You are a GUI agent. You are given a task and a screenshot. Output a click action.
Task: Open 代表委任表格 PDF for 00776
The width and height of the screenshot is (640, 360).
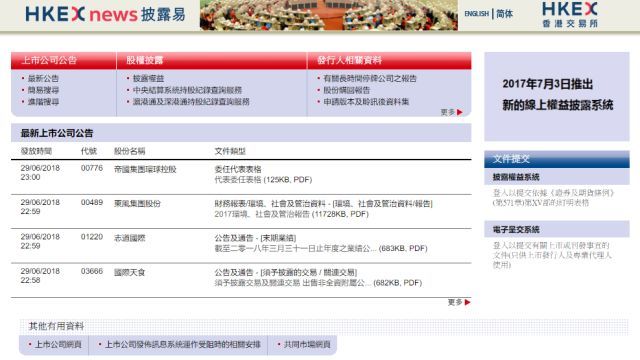(x=263, y=180)
